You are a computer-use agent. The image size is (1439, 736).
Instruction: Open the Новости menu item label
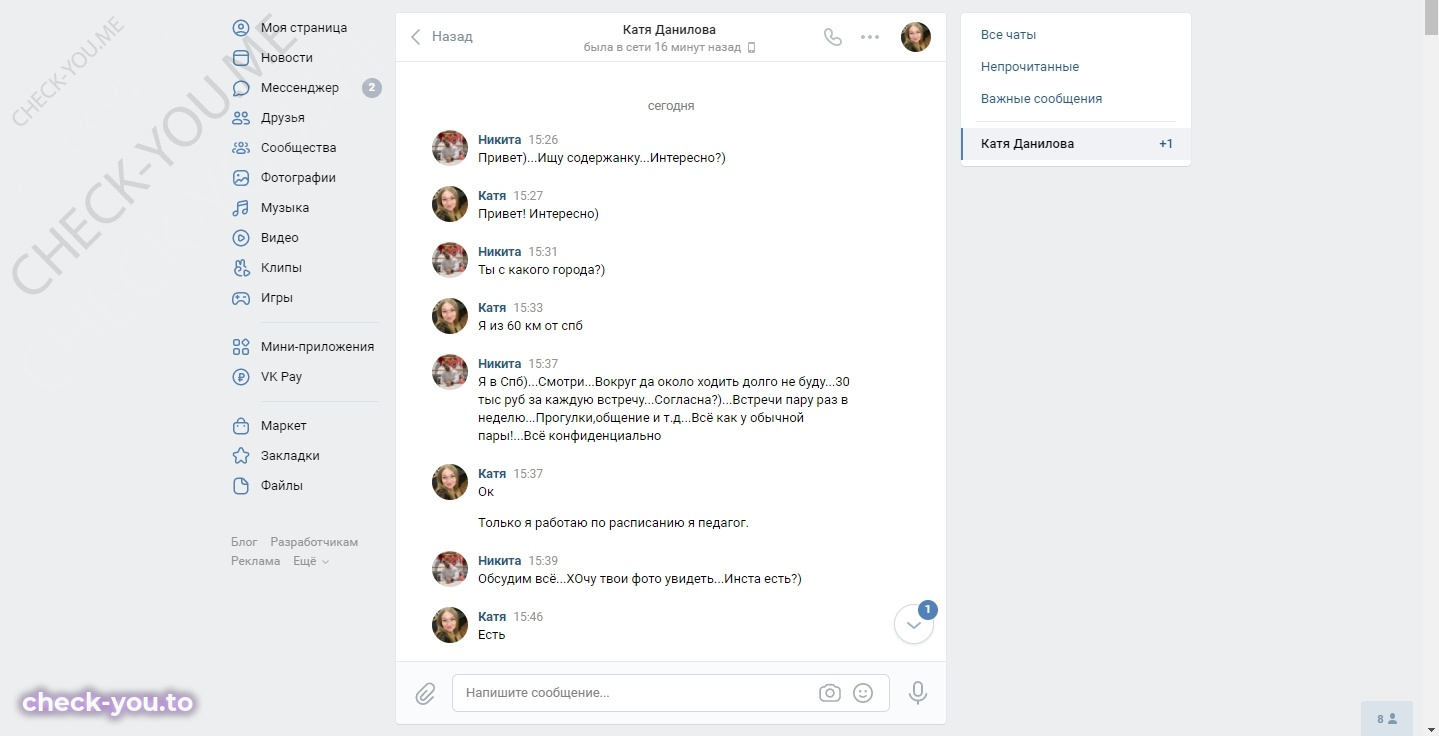click(287, 58)
